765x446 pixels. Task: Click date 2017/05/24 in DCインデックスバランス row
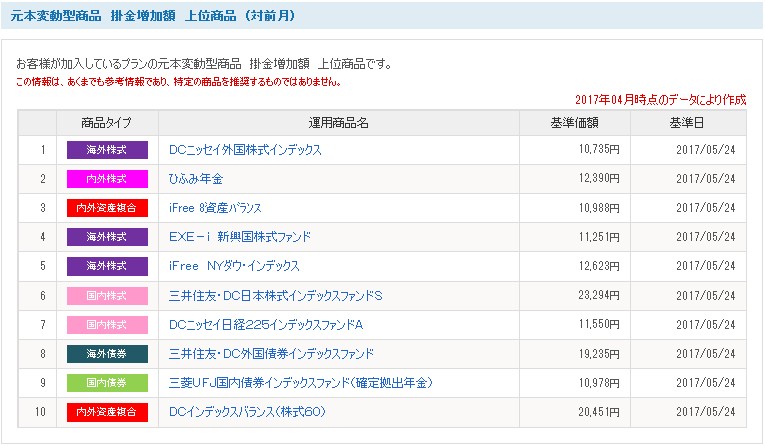[x=705, y=412]
